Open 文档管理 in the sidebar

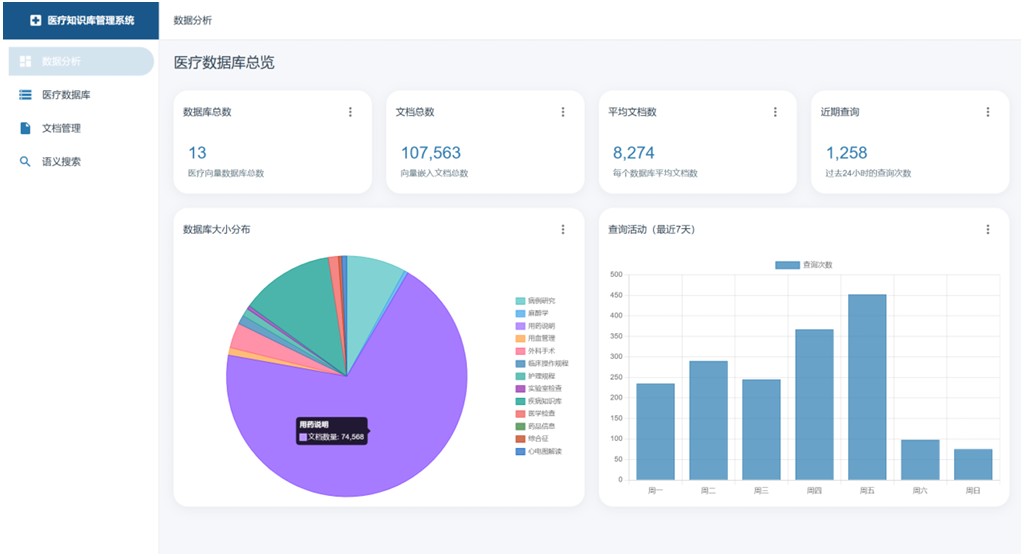tap(81, 128)
